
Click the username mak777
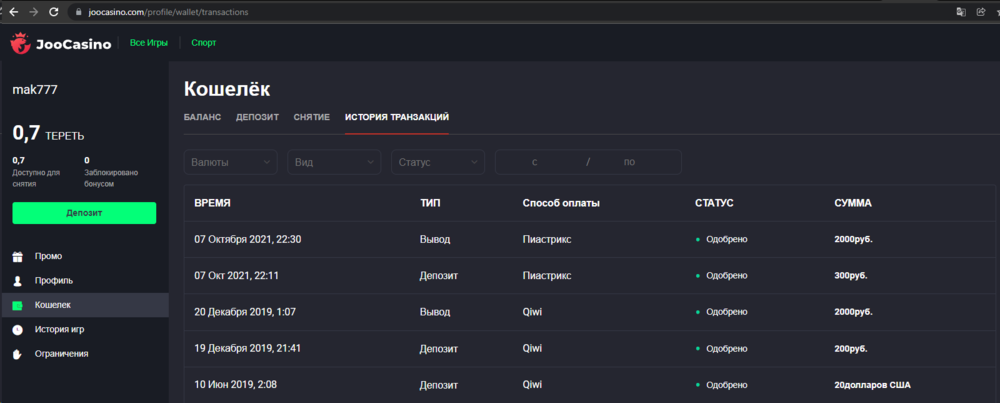click(x=35, y=90)
